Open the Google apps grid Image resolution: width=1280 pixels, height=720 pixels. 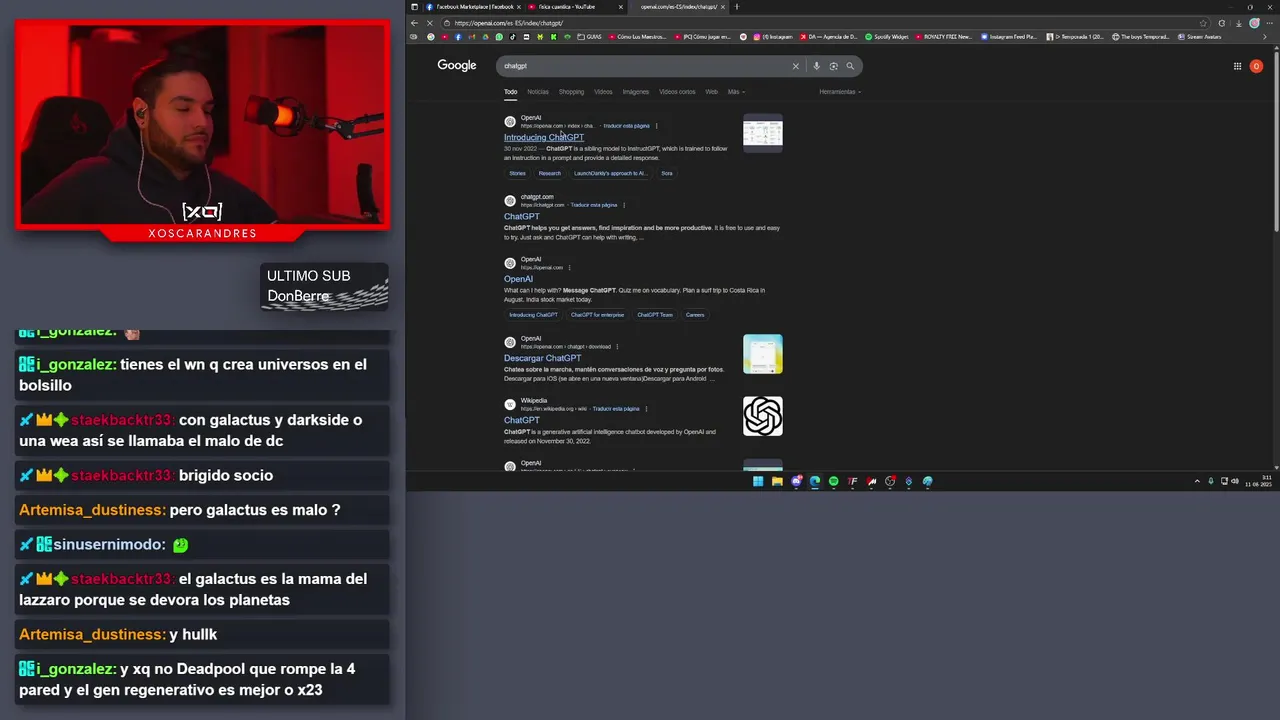tap(1237, 66)
